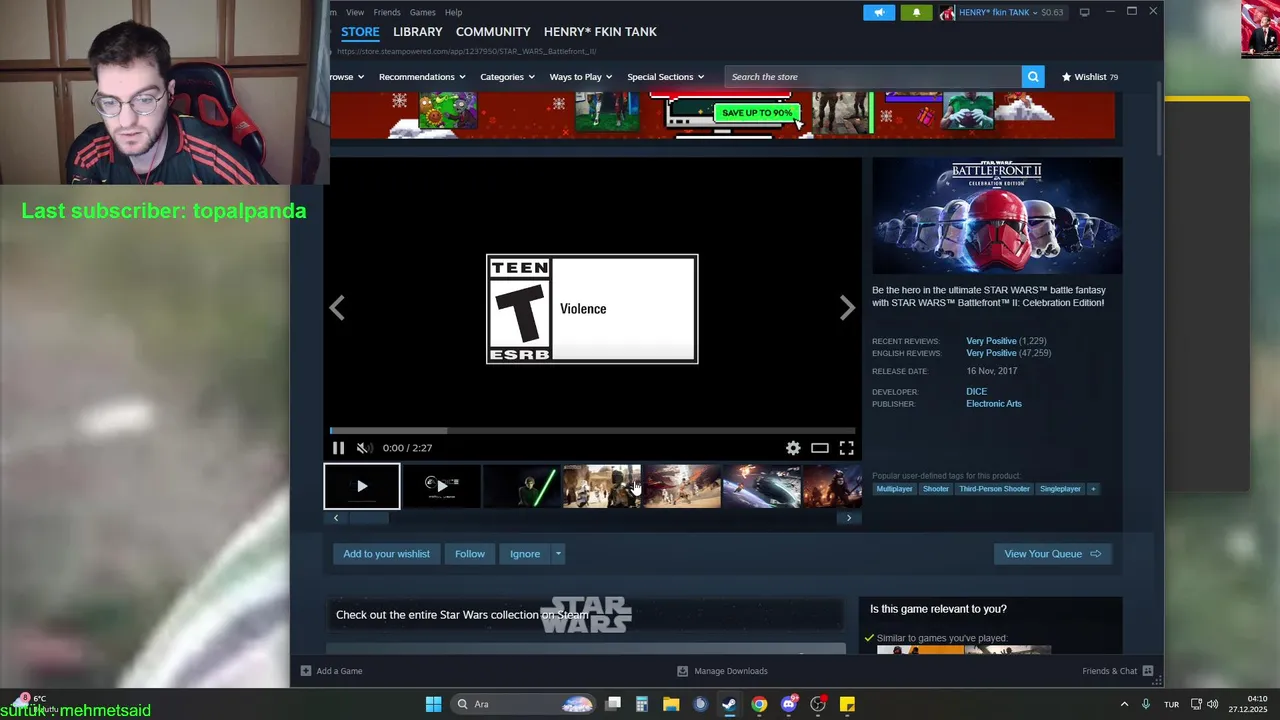
Task: Open the Steam announcements megaphone button
Action: [879, 12]
